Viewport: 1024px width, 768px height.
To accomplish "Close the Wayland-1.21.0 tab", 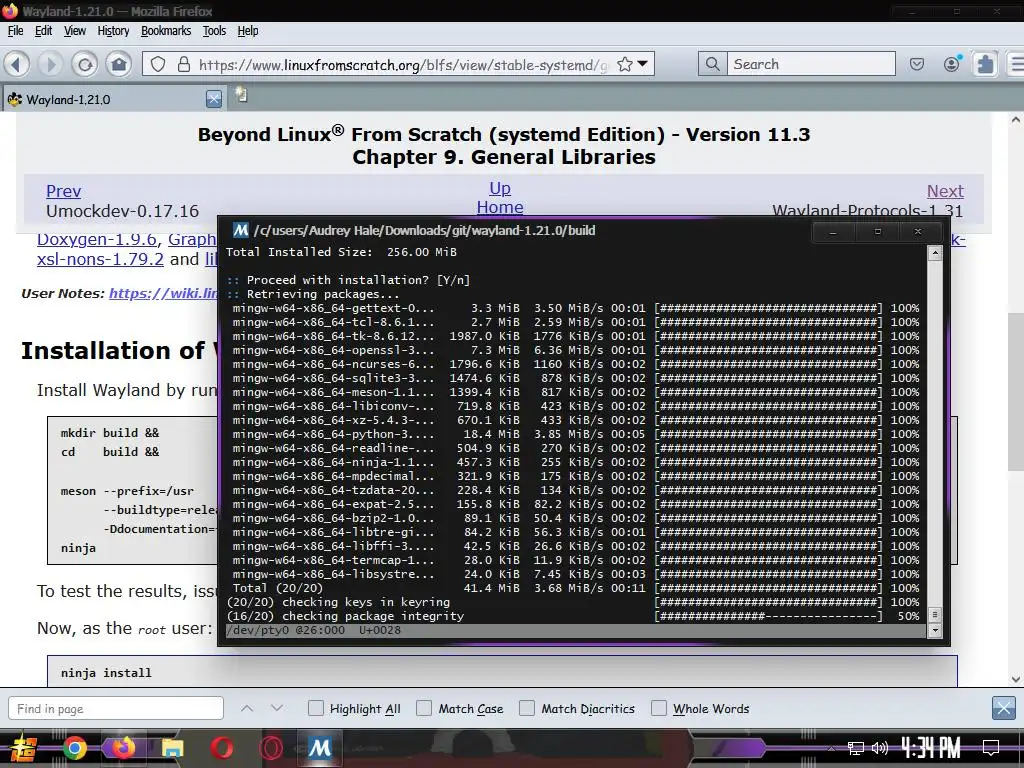I will point(214,99).
